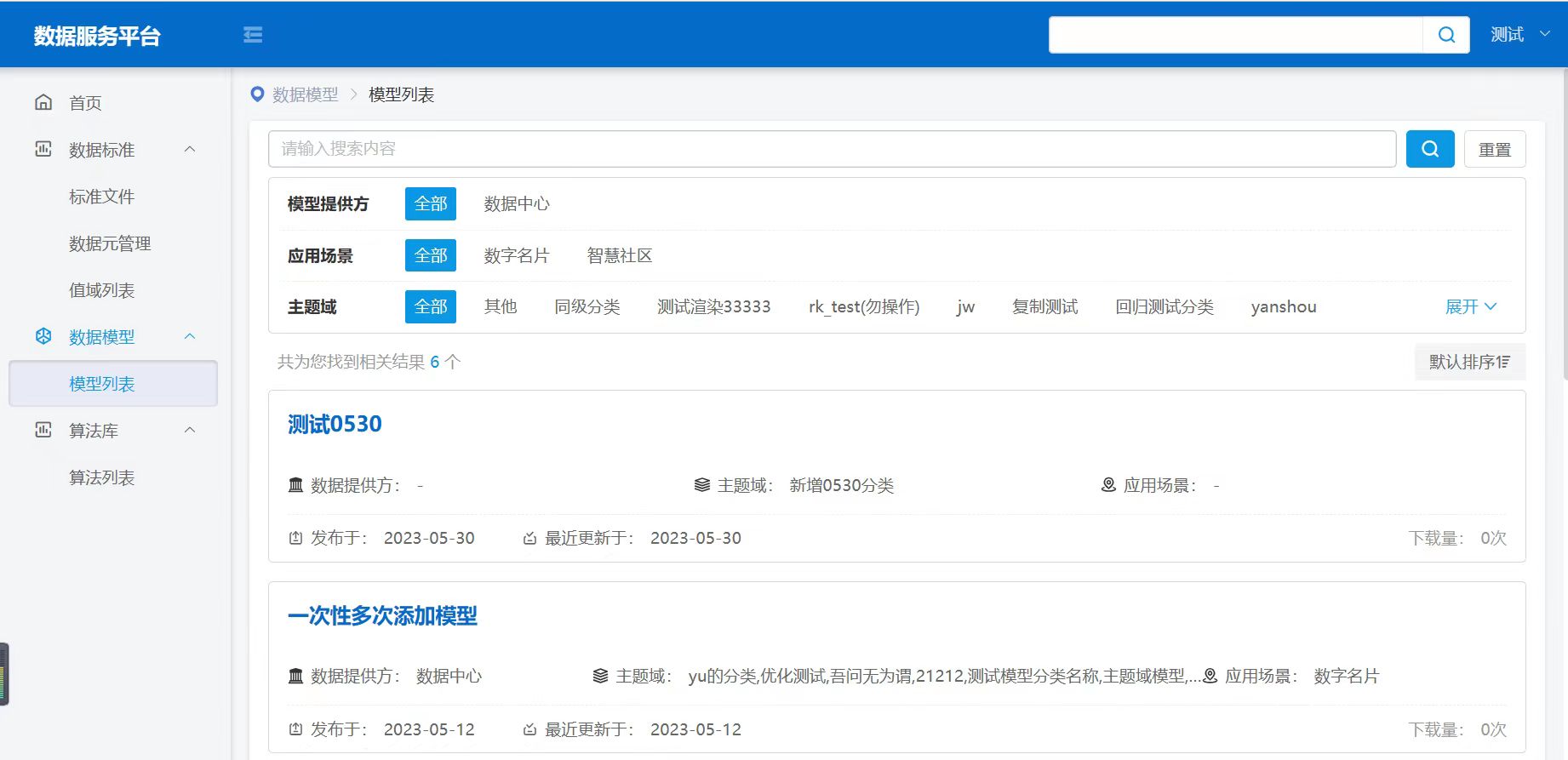The width and height of the screenshot is (1568, 760).
Task: Open the 测试0530 model title link
Action: pos(335,424)
